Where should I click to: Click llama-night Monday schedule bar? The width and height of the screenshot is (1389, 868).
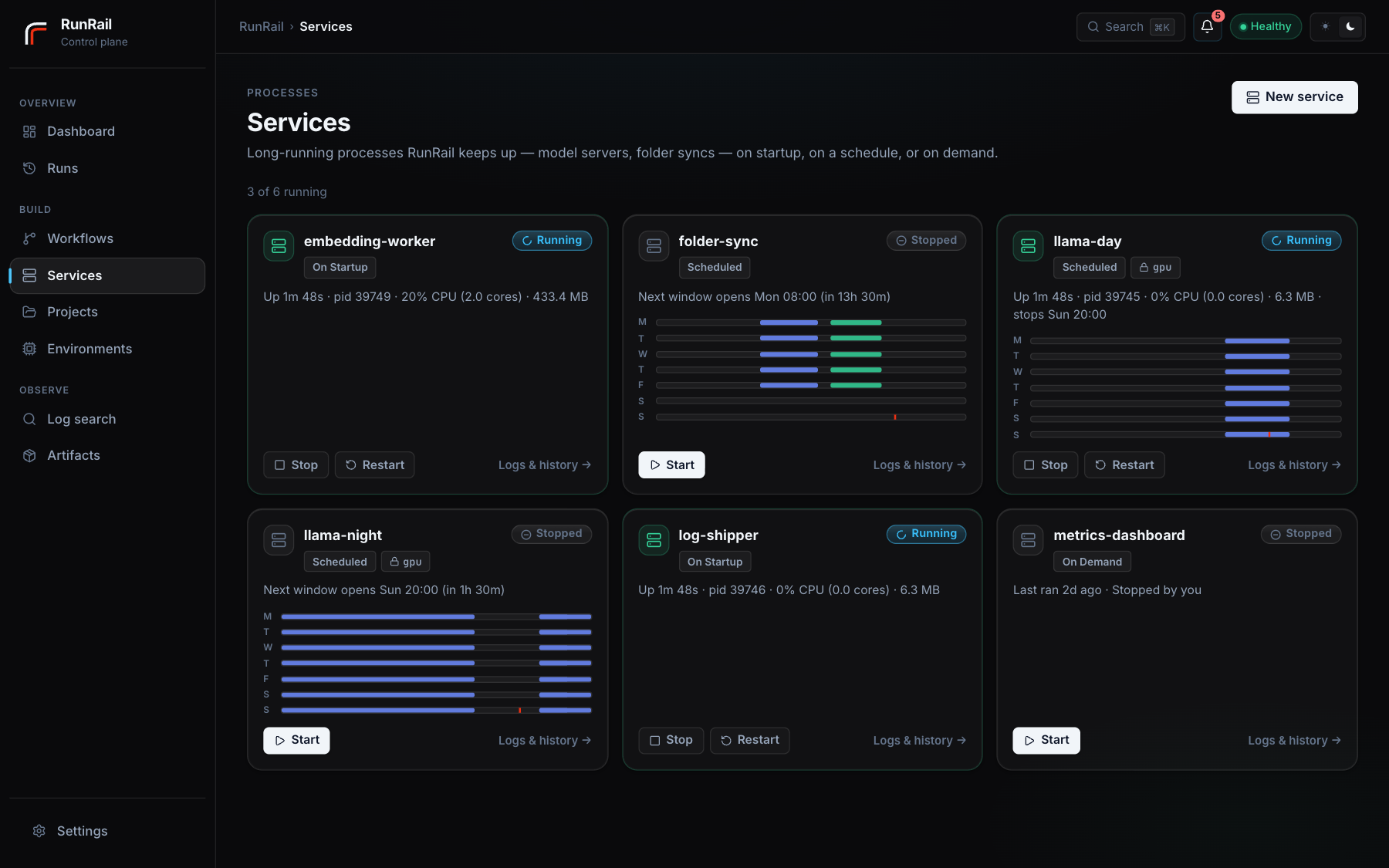tap(436, 616)
